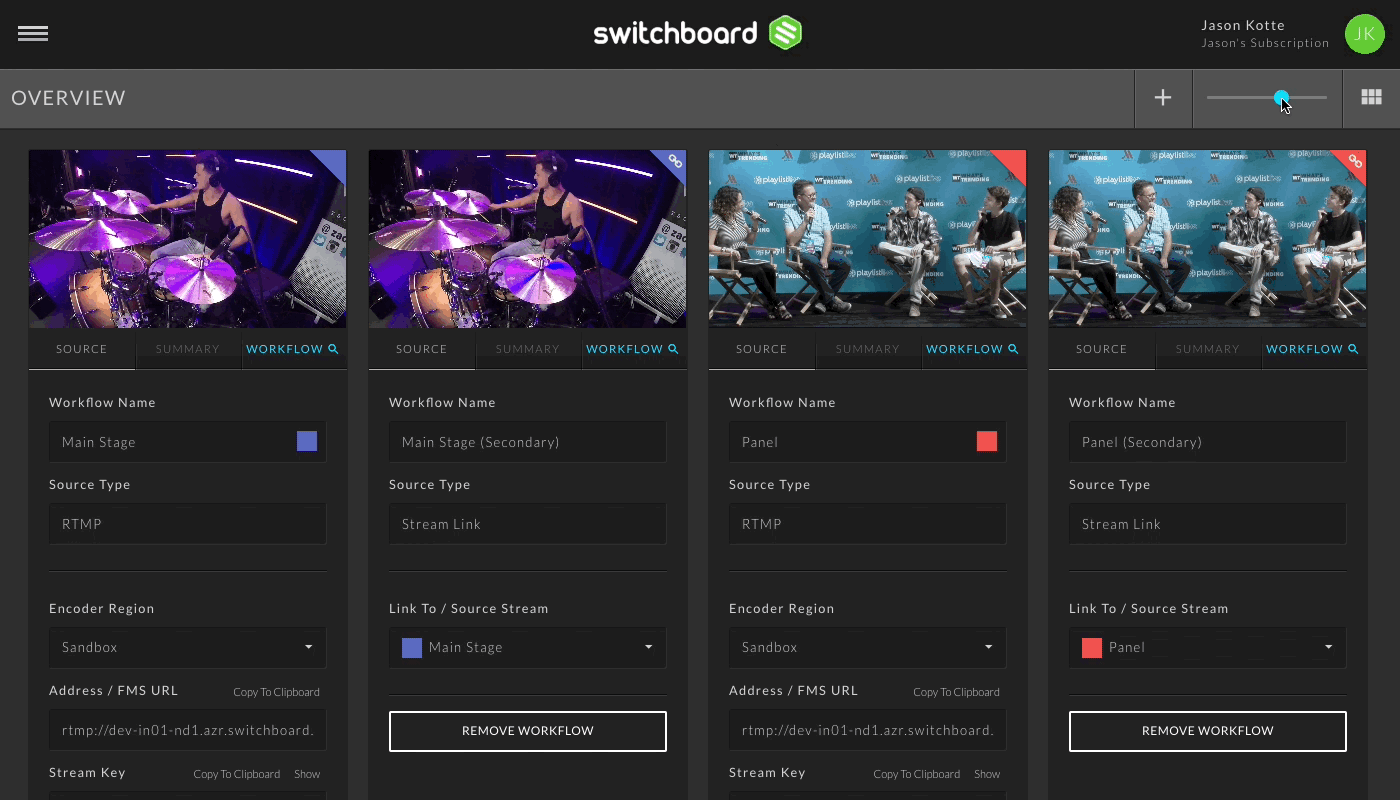Select the Main Stage FMS URL address field
Viewport: 1400px width, 800px height.
[x=188, y=730]
